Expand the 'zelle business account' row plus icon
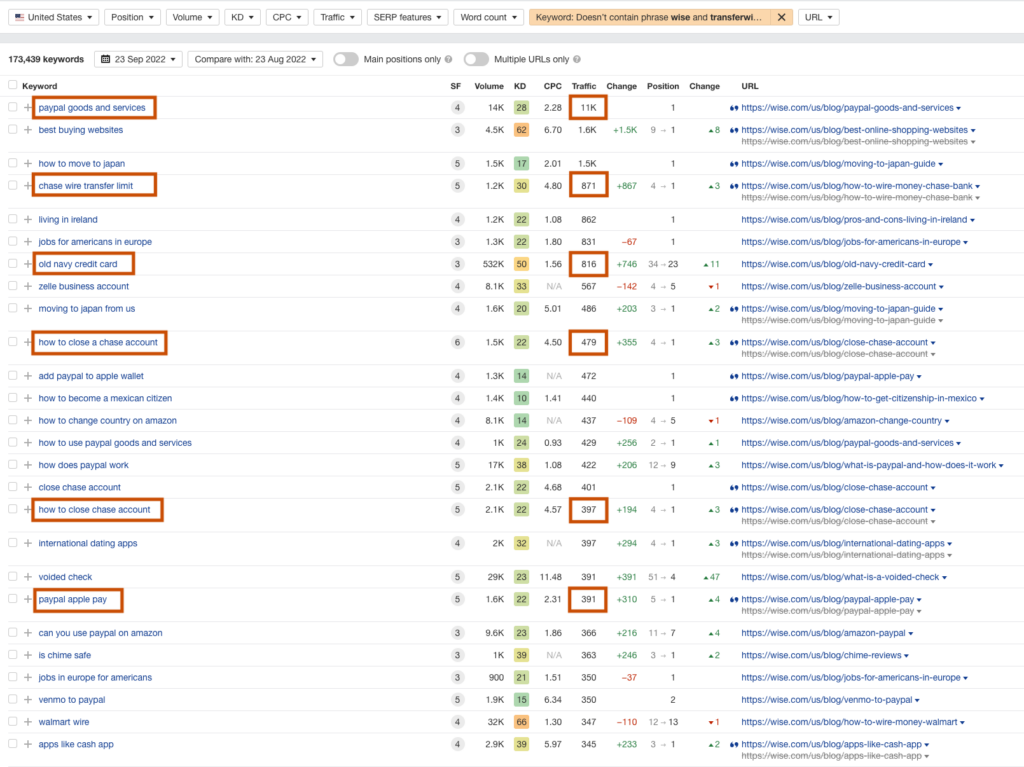The height and width of the screenshot is (767, 1024). pyautogui.click(x=27, y=286)
